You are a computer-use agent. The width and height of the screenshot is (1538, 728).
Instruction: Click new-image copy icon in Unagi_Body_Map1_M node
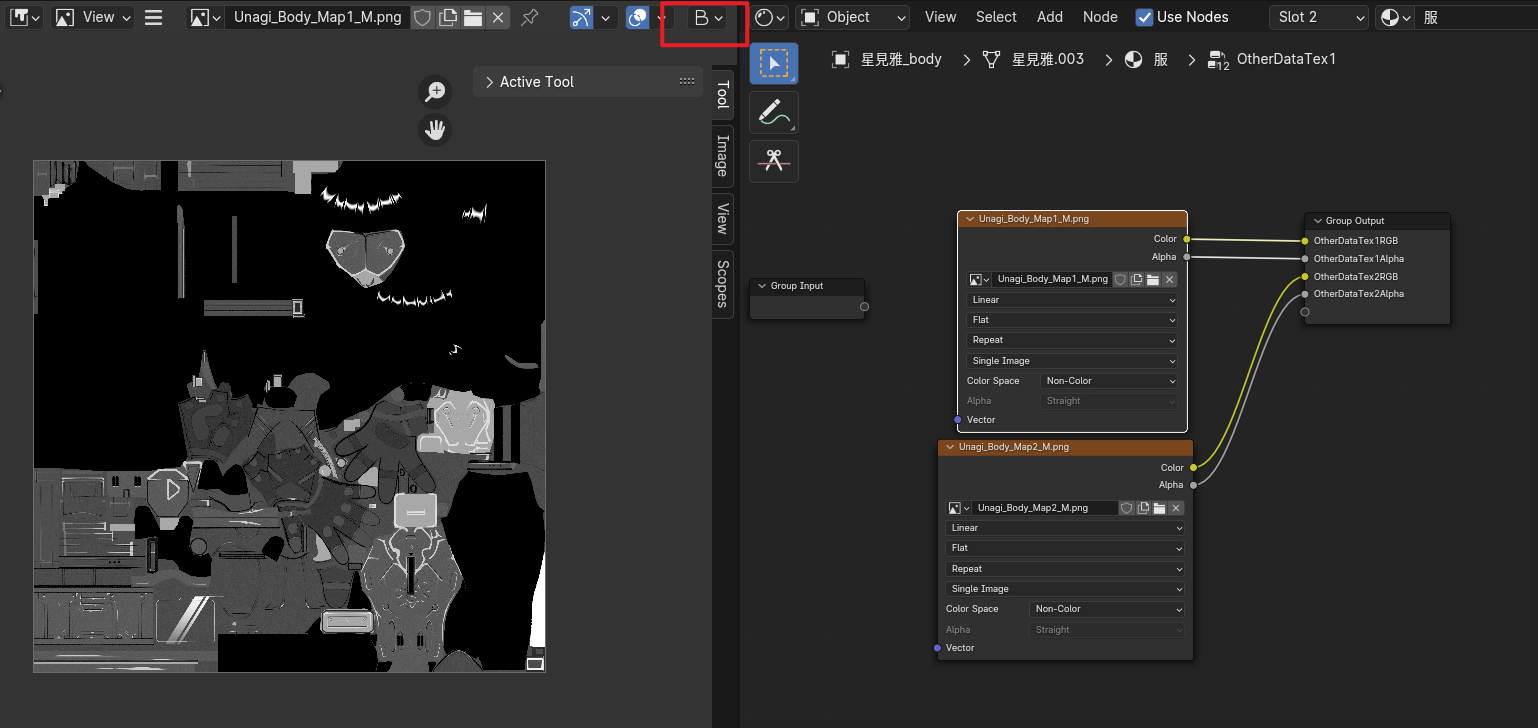[1136, 279]
